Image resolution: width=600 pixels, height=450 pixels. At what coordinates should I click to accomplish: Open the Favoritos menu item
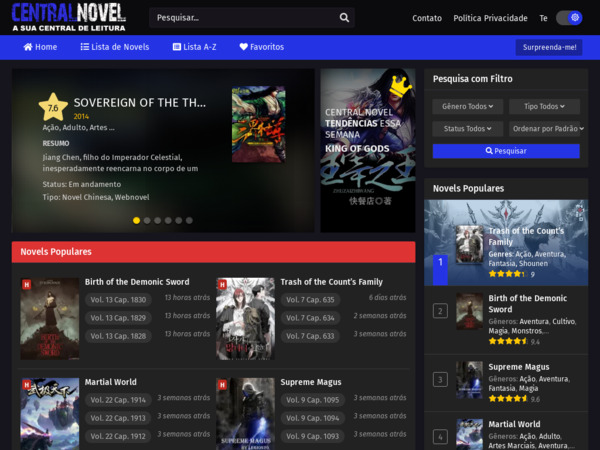pyautogui.click(x=262, y=47)
